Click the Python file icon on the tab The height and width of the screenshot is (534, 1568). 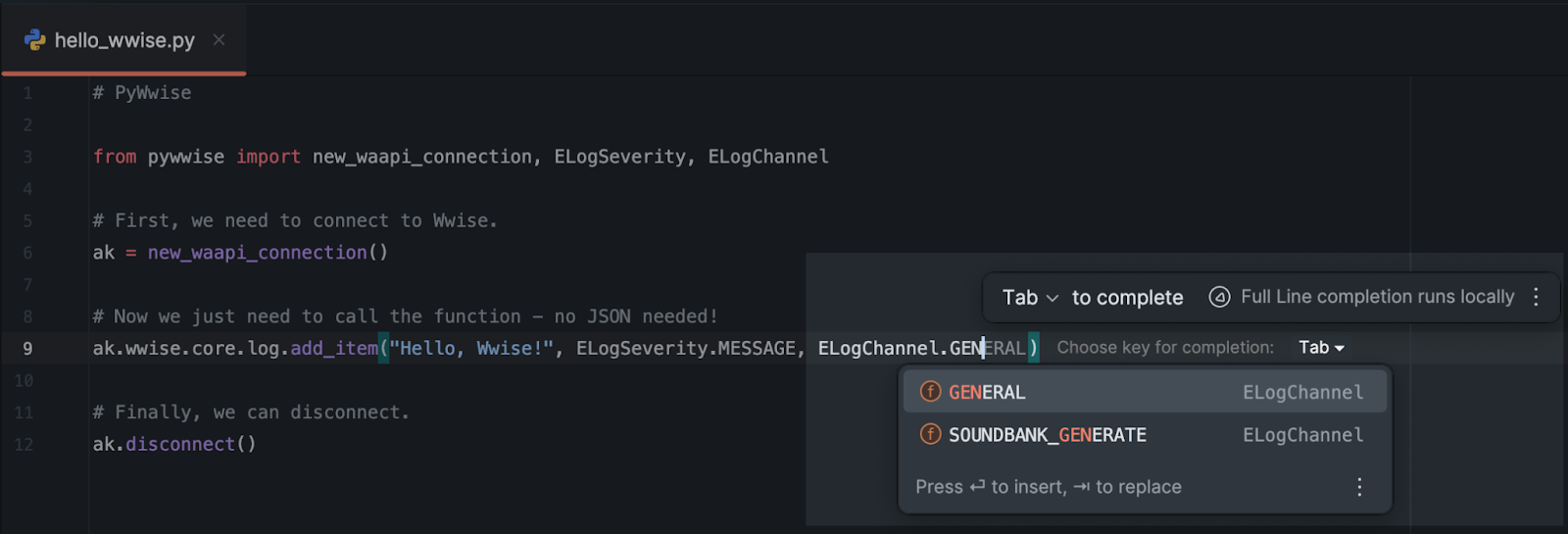point(35,40)
